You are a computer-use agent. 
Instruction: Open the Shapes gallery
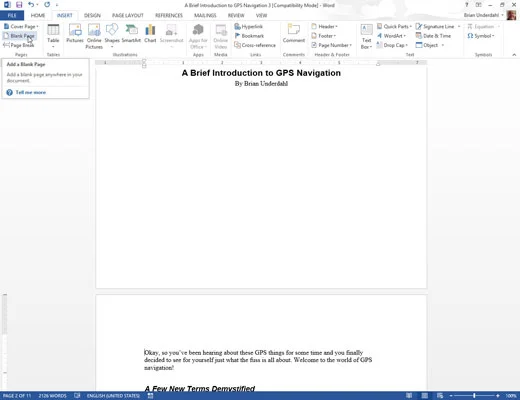coord(112,36)
